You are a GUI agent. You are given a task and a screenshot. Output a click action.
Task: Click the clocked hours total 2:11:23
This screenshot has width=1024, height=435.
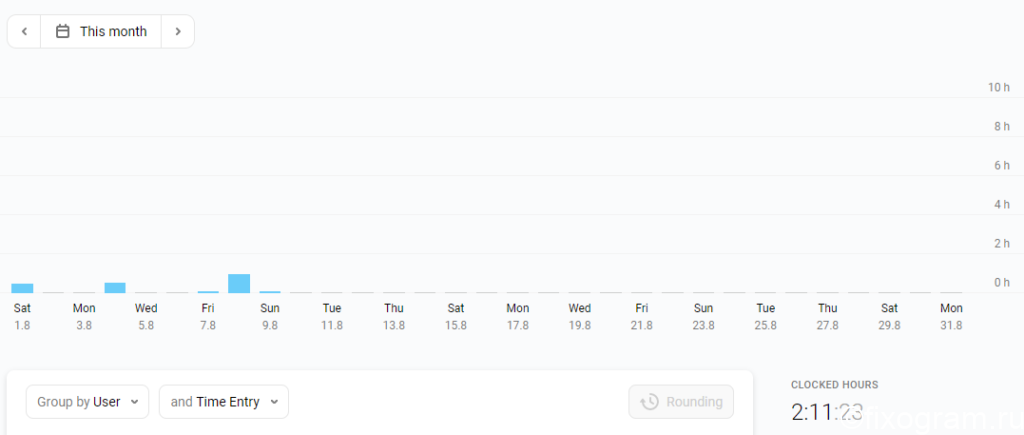[827, 412]
